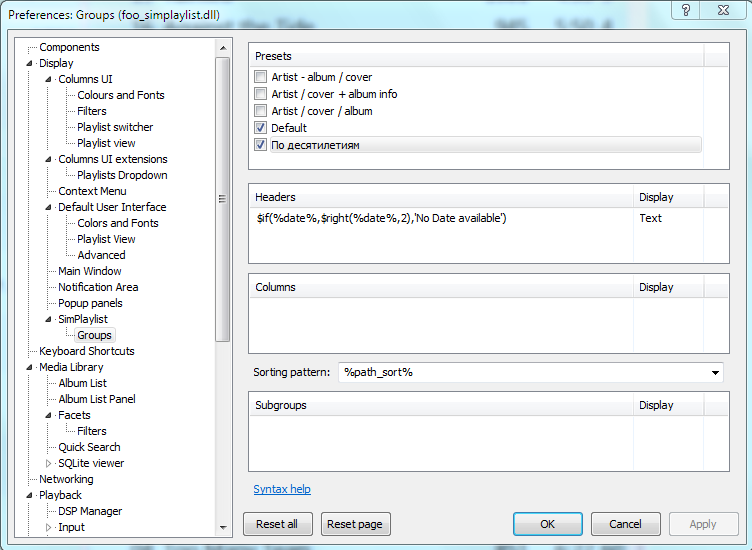Click the Reset page button
The height and width of the screenshot is (550, 752).
point(355,524)
